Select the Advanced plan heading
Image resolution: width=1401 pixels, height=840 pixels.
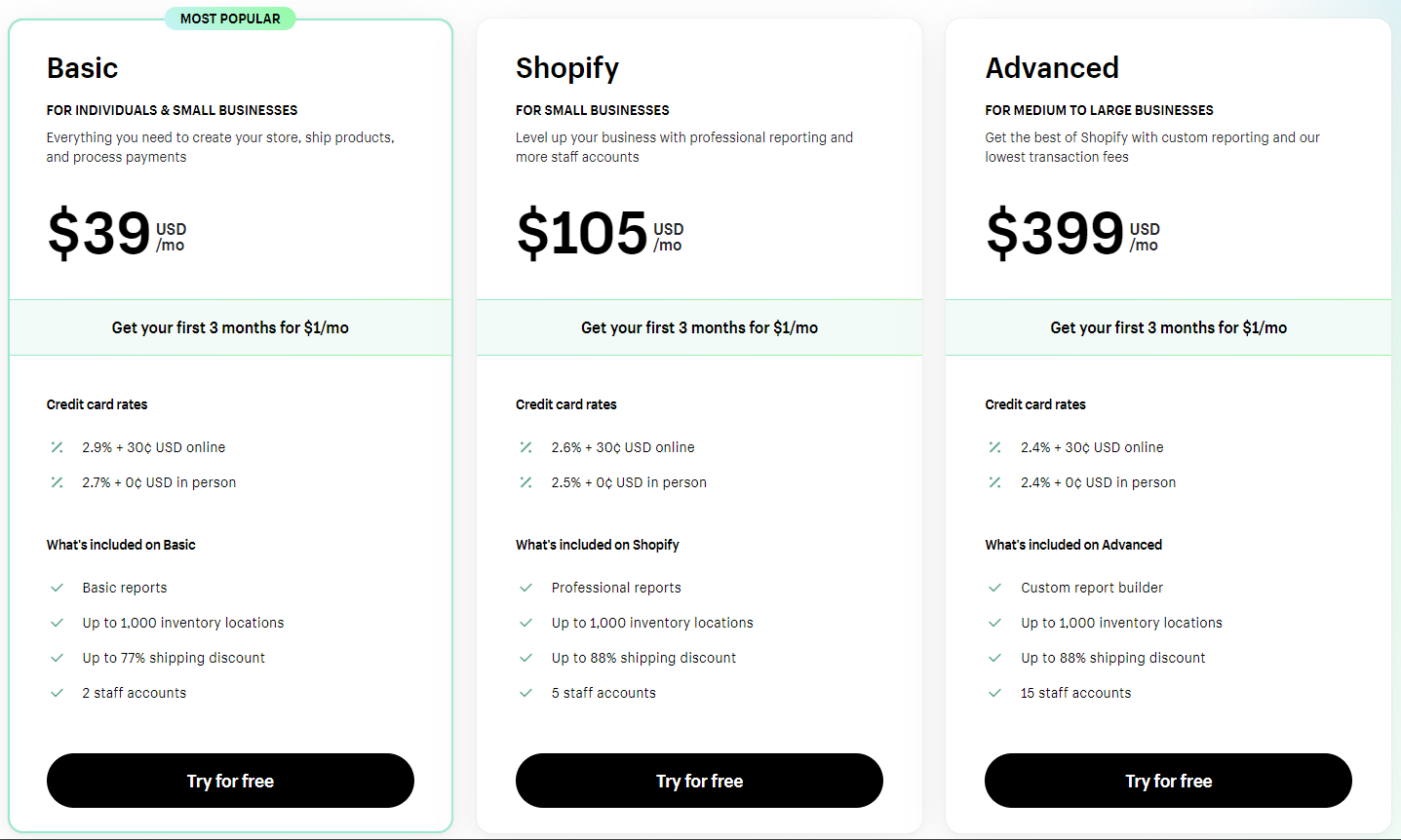pyautogui.click(x=1052, y=68)
